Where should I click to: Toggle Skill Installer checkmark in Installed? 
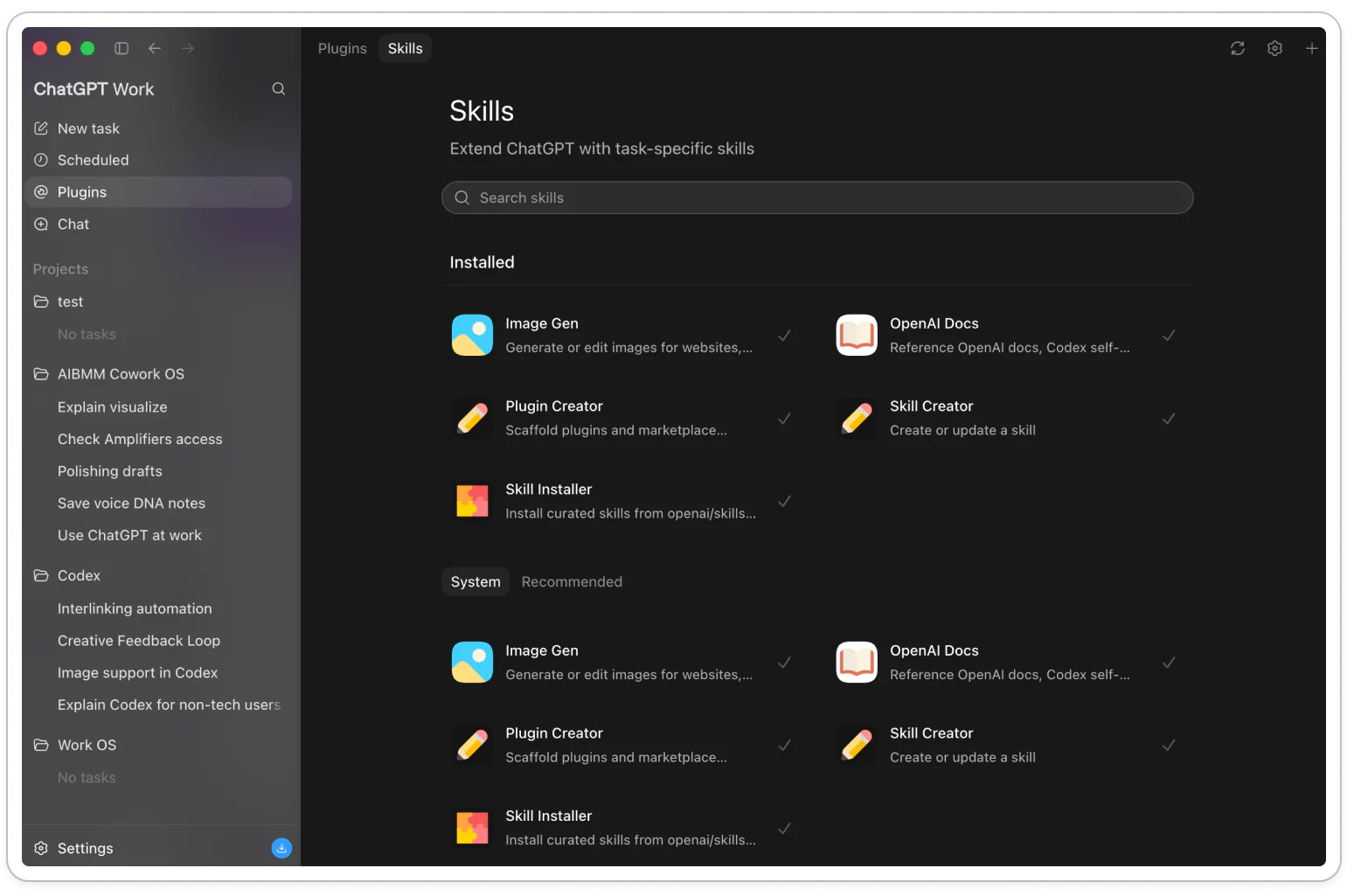(785, 502)
